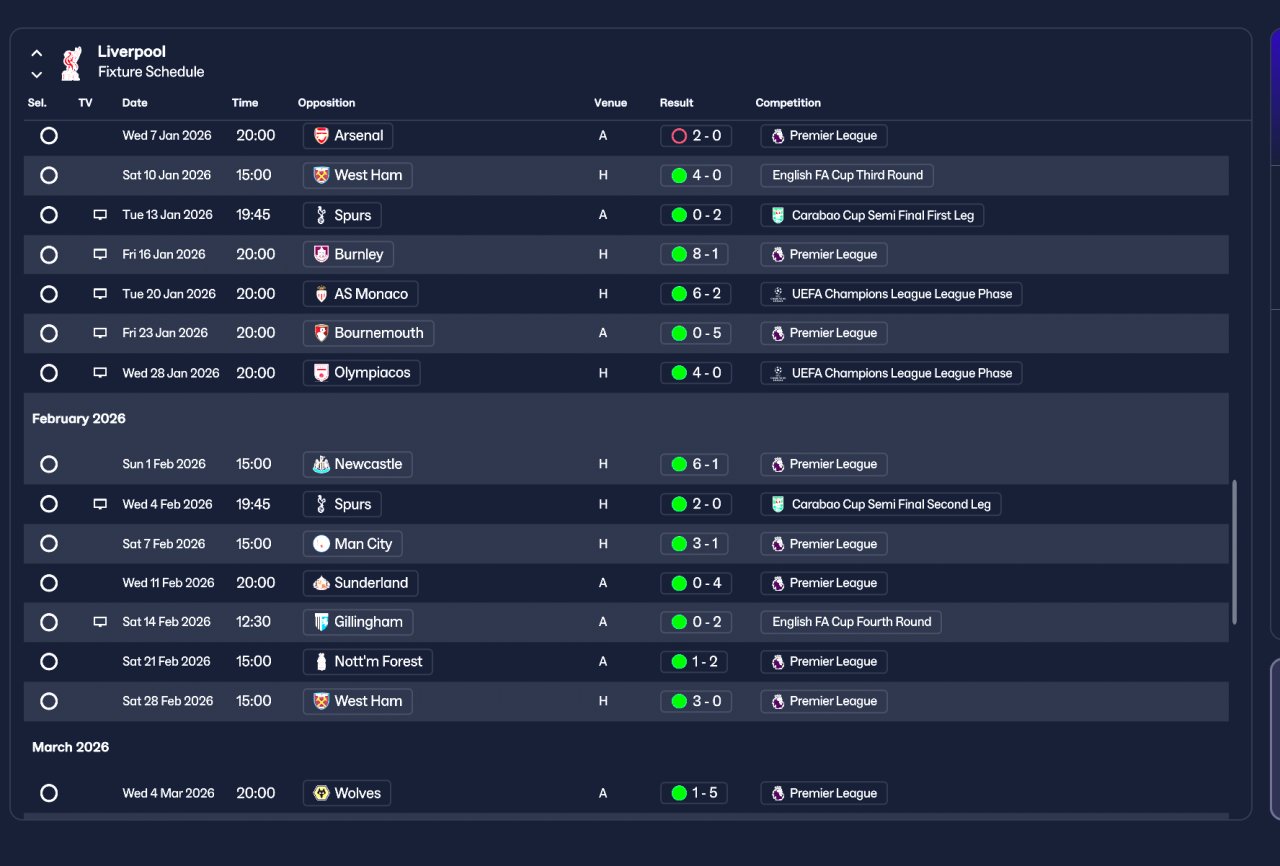Select the Newcastle fixture radio button
1280x866 pixels.
click(x=49, y=464)
